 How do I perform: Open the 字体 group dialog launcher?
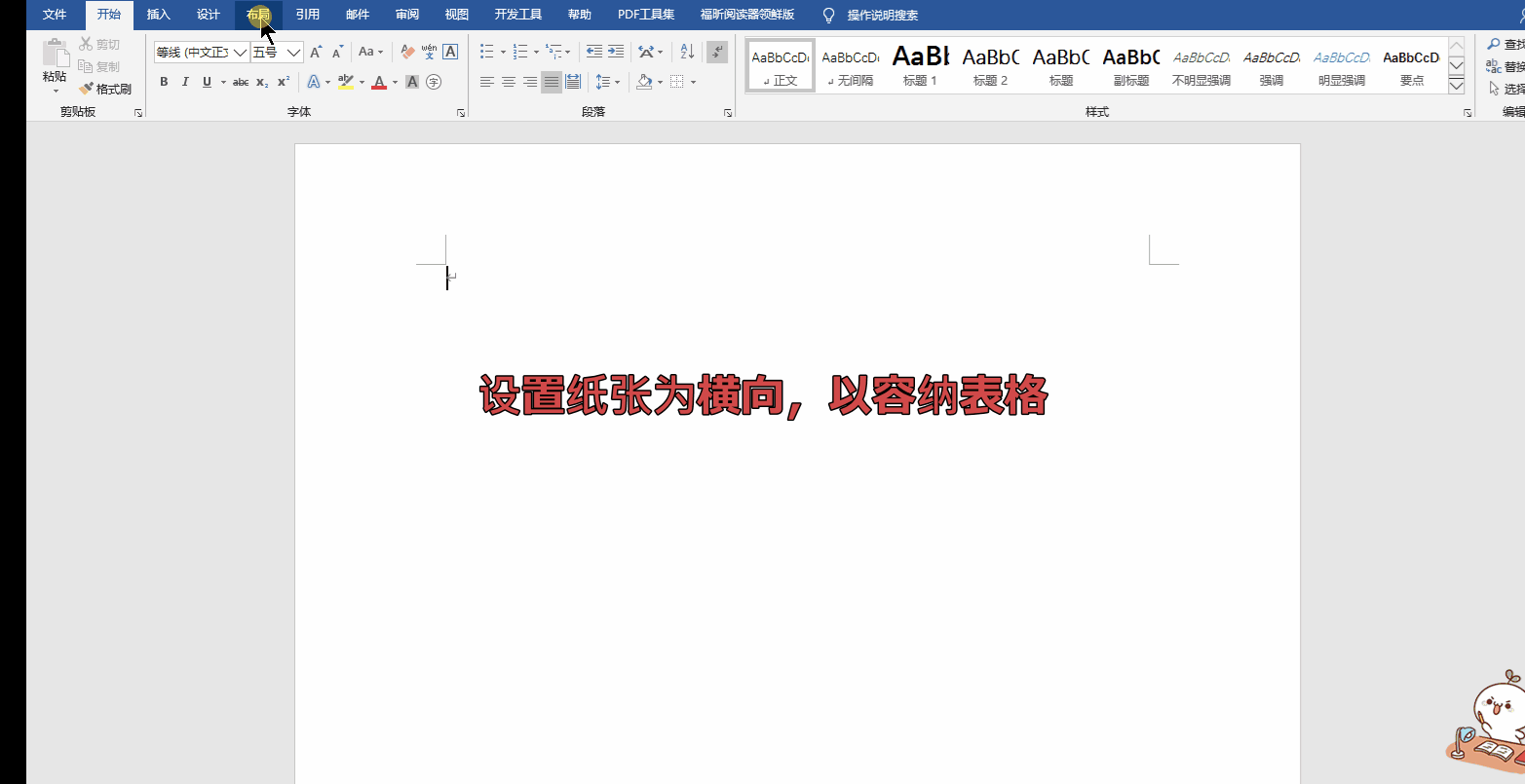461,113
